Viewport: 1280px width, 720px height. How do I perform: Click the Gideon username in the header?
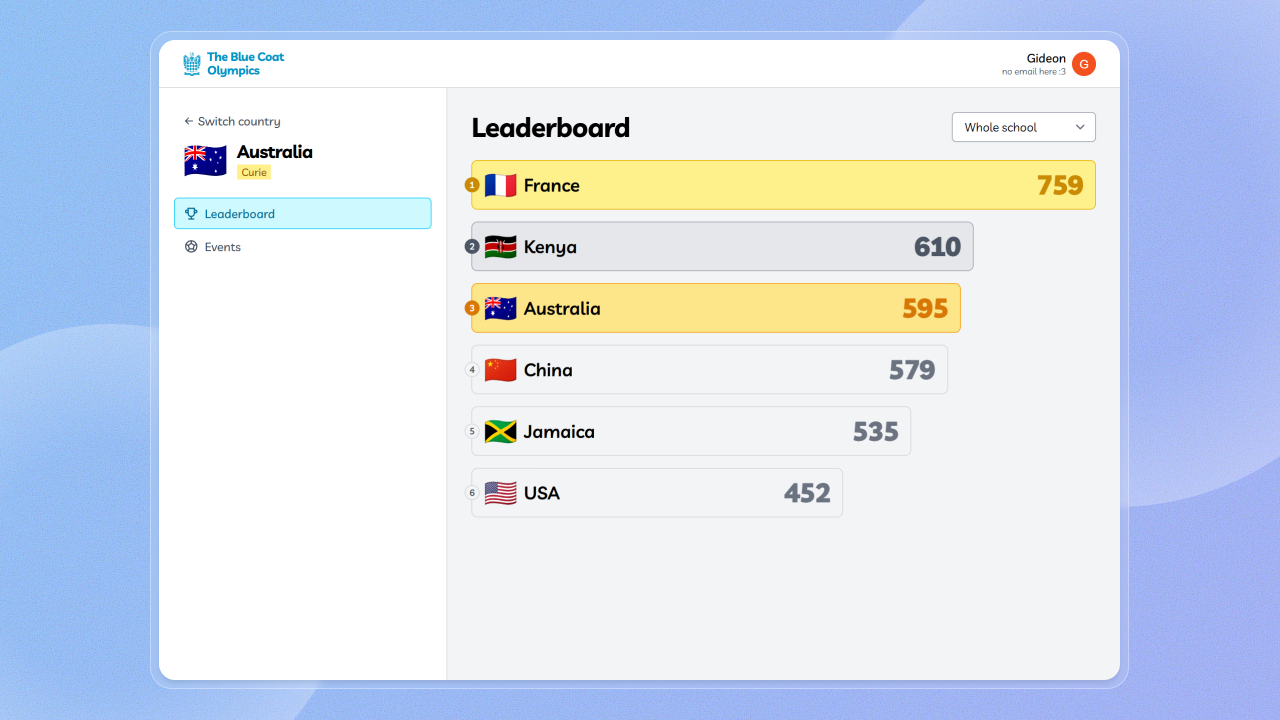click(1046, 58)
